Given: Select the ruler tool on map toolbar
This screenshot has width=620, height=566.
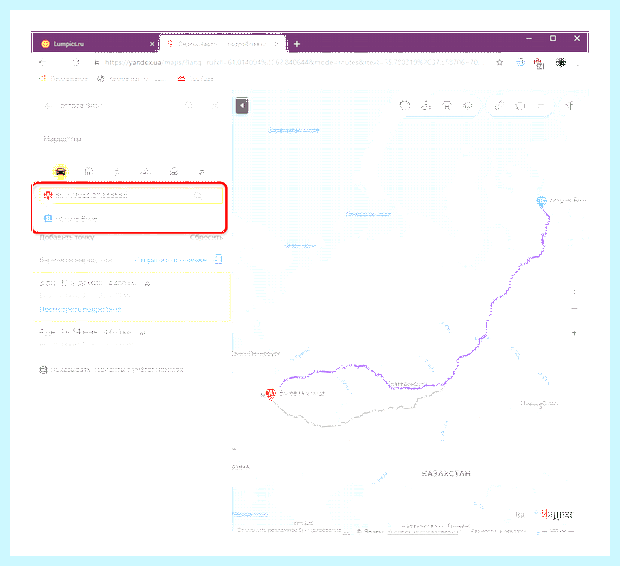Looking at the screenshot, I should point(499,105).
